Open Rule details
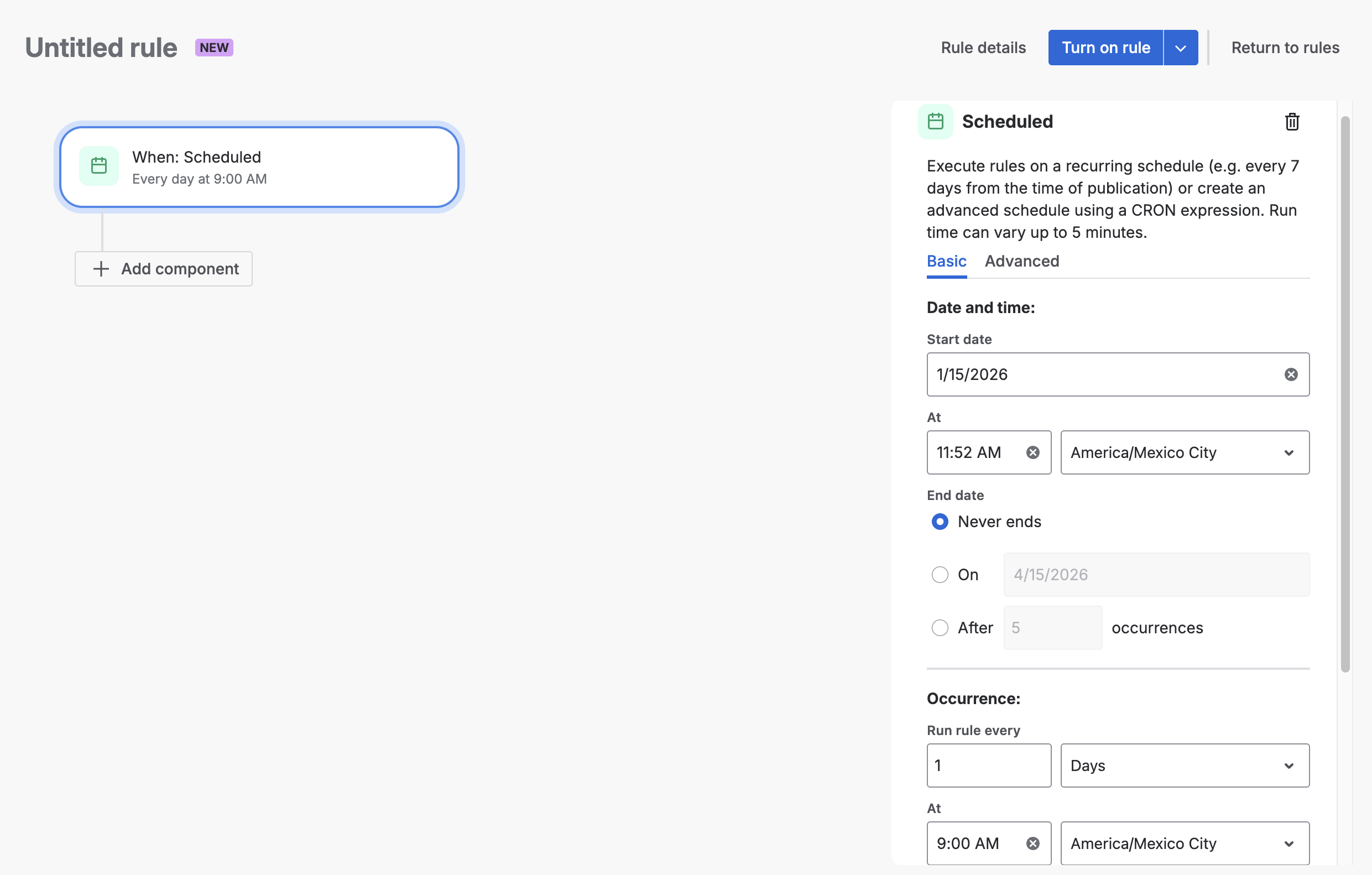1372x875 pixels. click(x=983, y=48)
